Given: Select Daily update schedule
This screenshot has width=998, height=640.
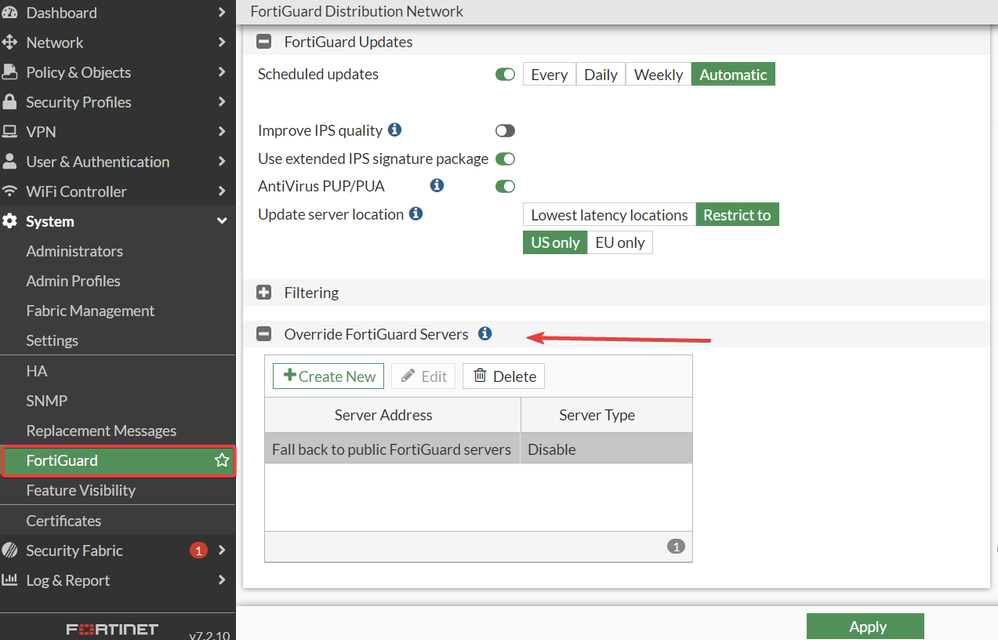Looking at the screenshot, I should [x=601, y=74].
